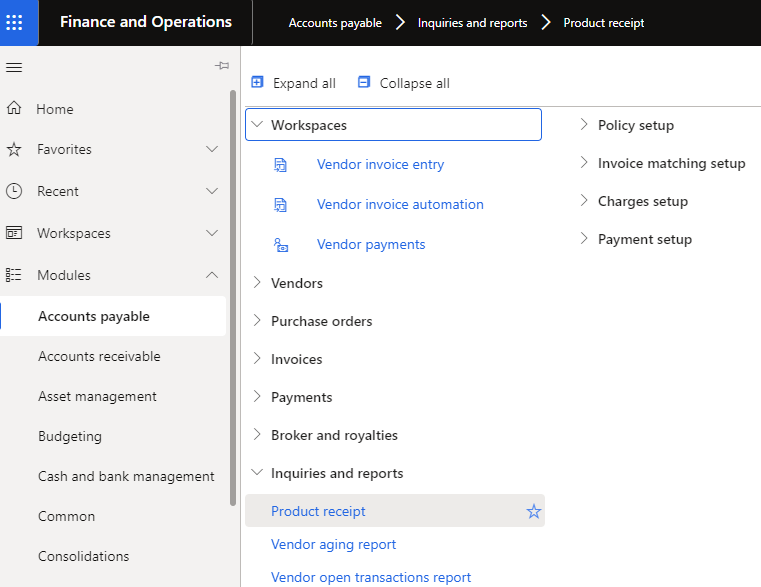Screen dimensions: 761x587
Task: Click the Home house icon
Action: 14,108
